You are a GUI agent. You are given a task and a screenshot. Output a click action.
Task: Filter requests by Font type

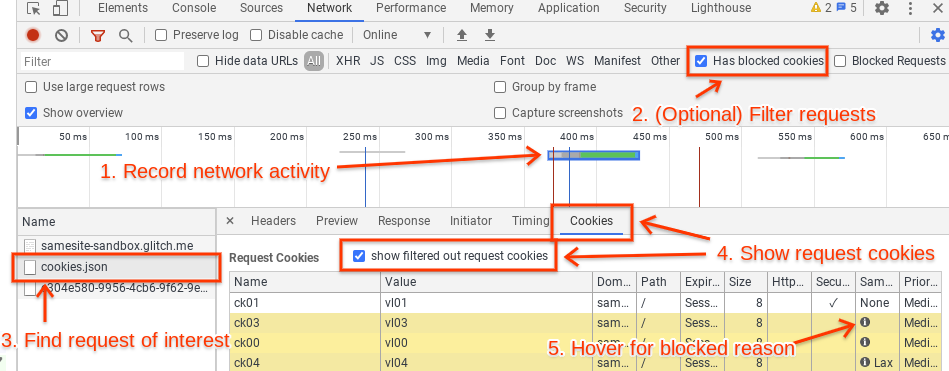point(512,61)
